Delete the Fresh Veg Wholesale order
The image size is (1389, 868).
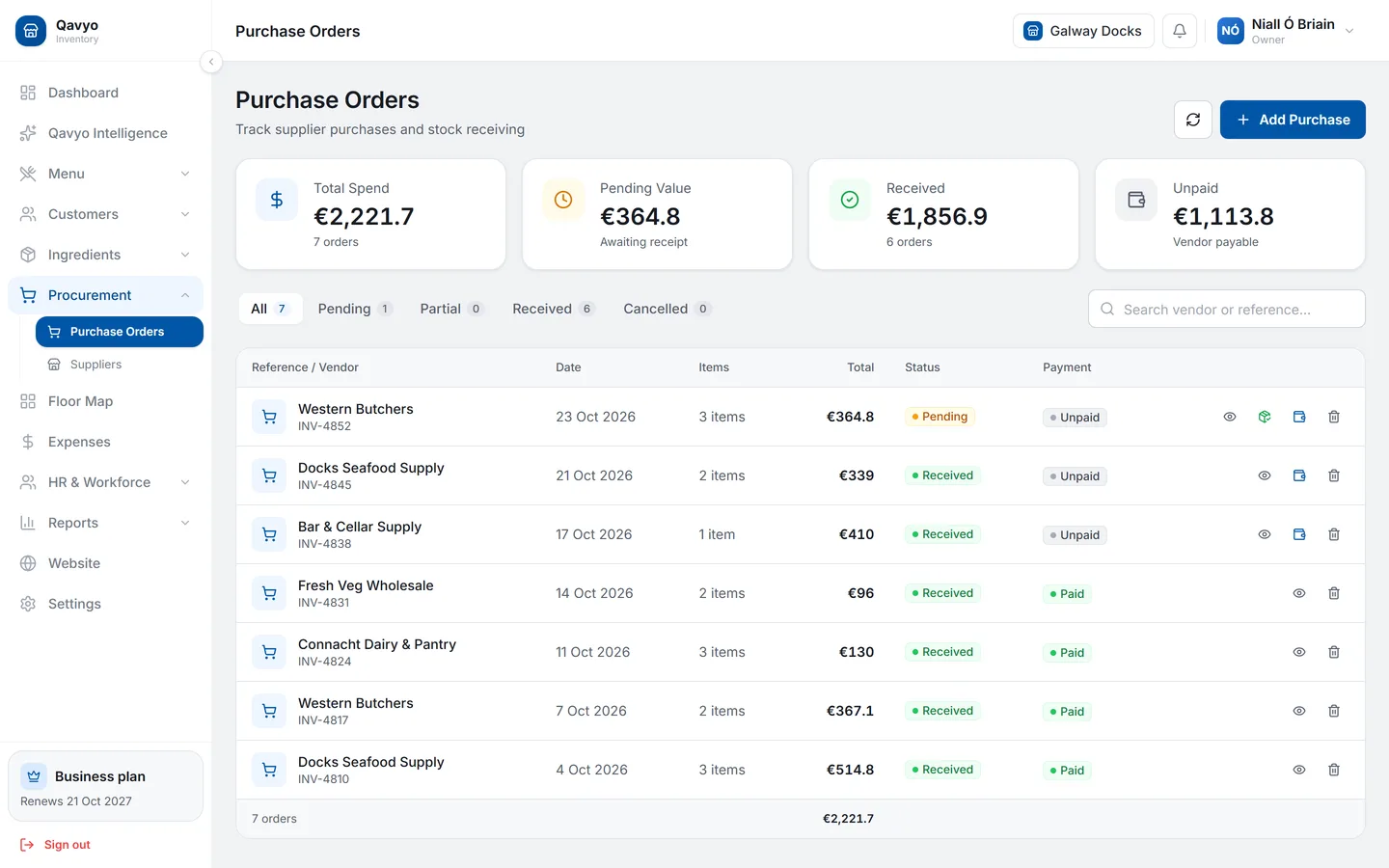[1334, 593]
